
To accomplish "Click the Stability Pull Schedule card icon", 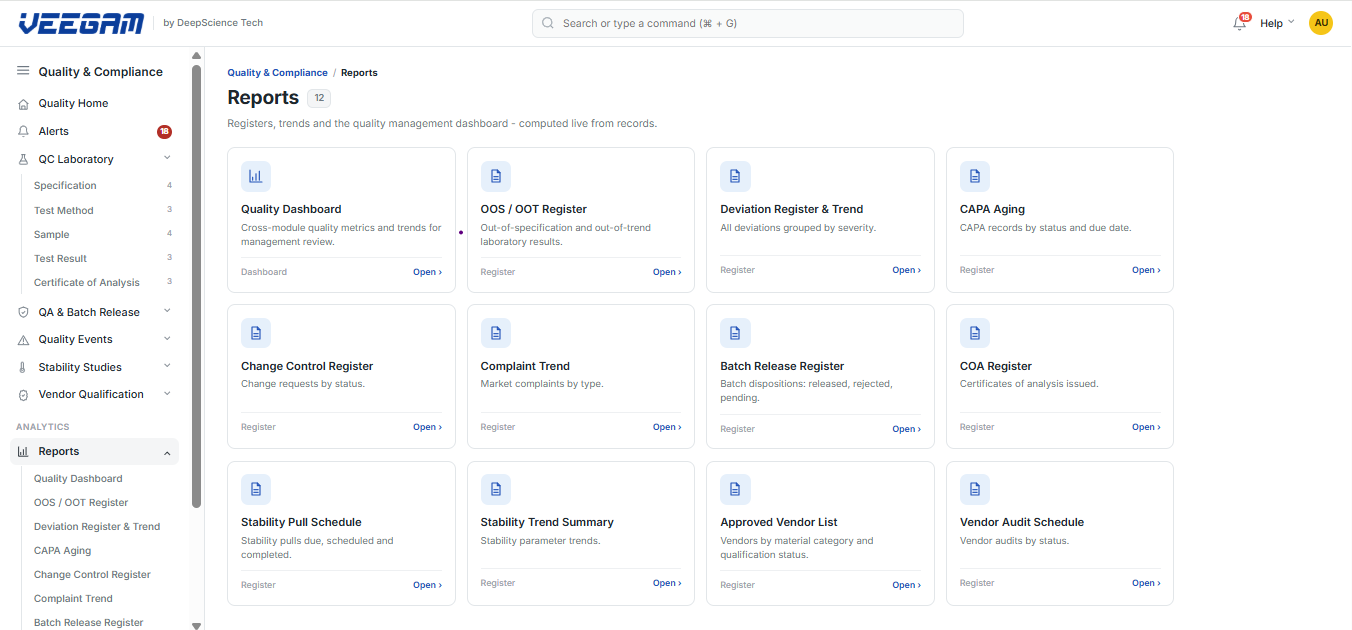I will [256, 489].
